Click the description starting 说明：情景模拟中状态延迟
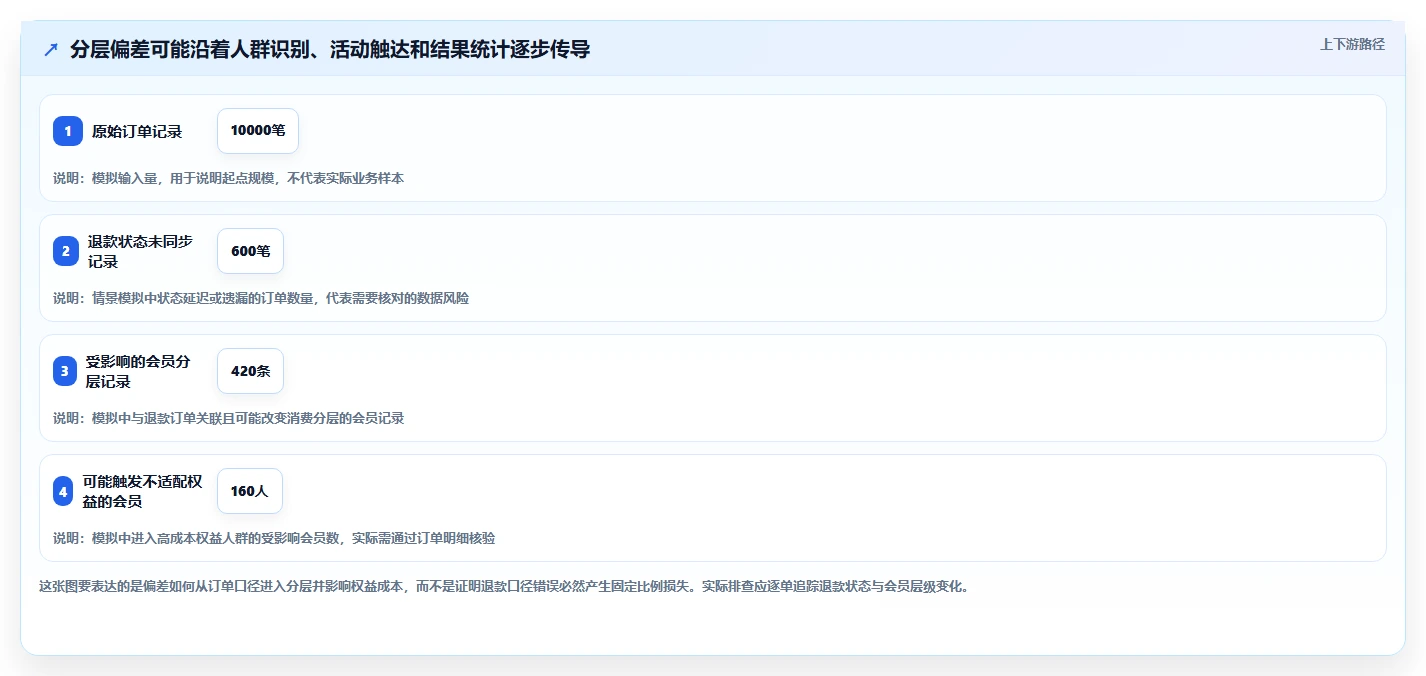 click(261, 298)
